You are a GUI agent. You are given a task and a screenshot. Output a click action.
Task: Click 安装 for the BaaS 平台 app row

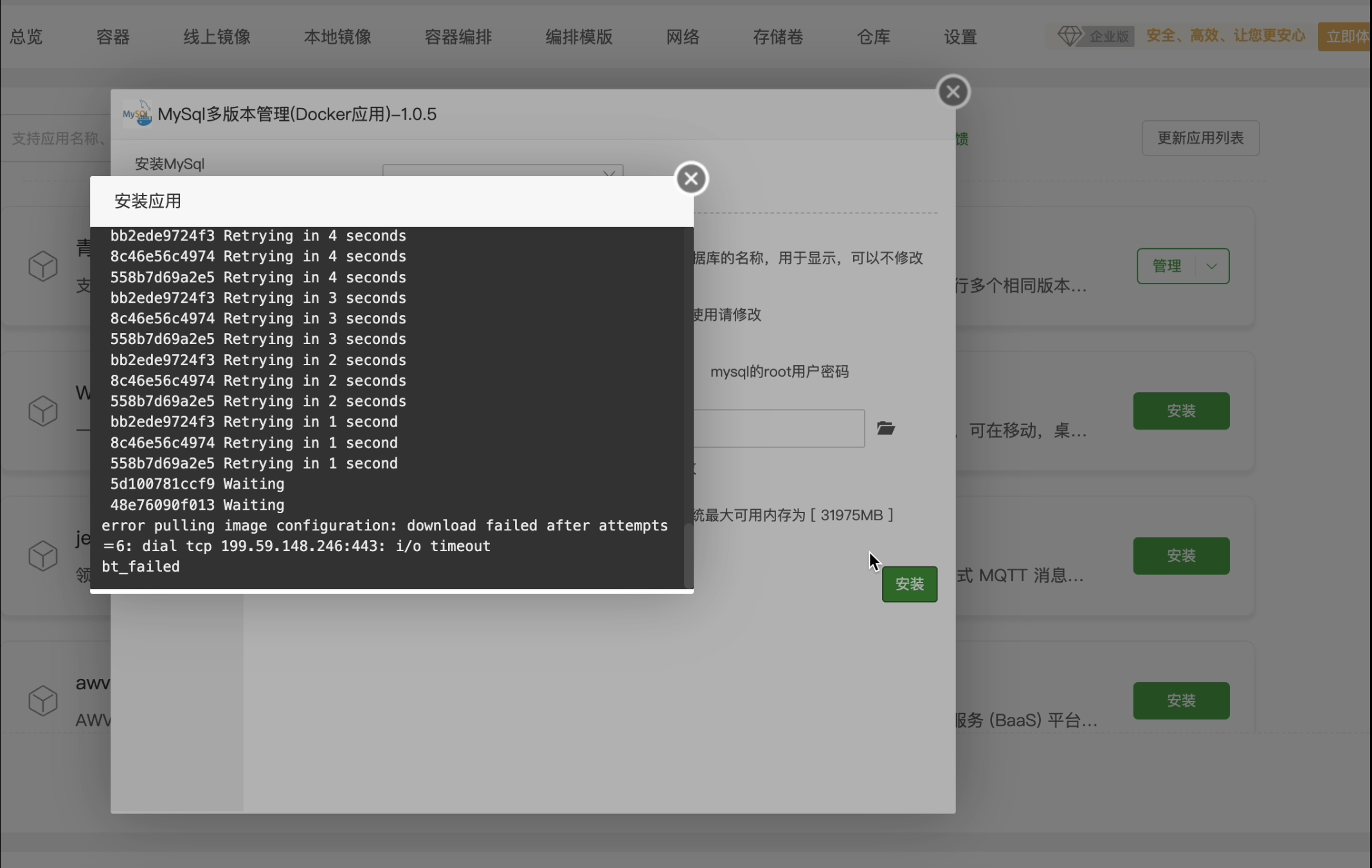click(x=1181, y=700)
